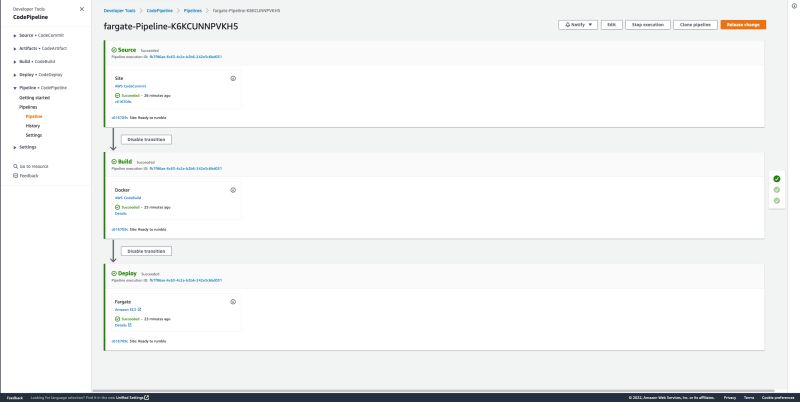Close the Developer Tools navigation panel
Screen dimensions: 800x402
coord(82,9)
